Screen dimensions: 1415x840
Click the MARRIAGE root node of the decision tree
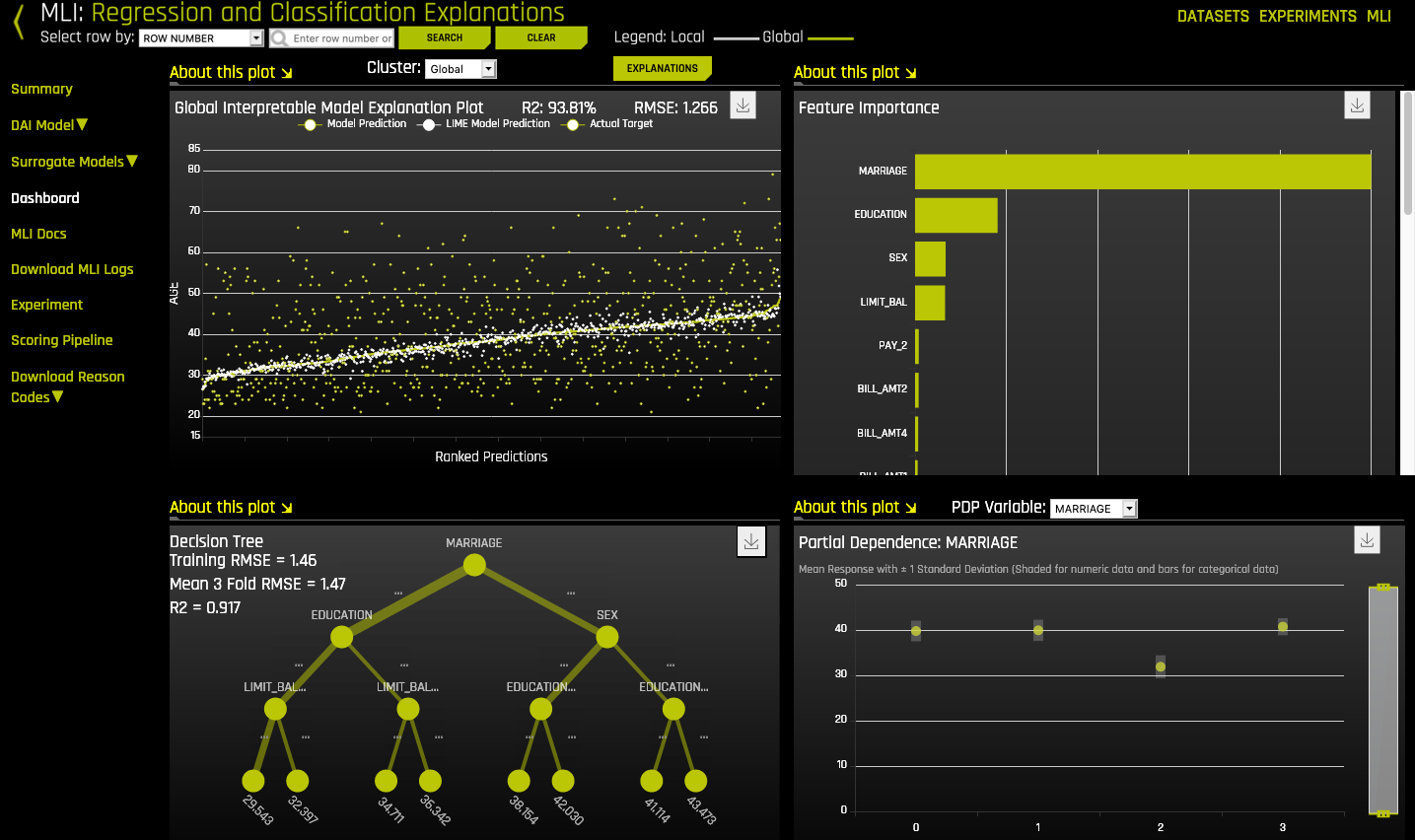click(474, 565)
